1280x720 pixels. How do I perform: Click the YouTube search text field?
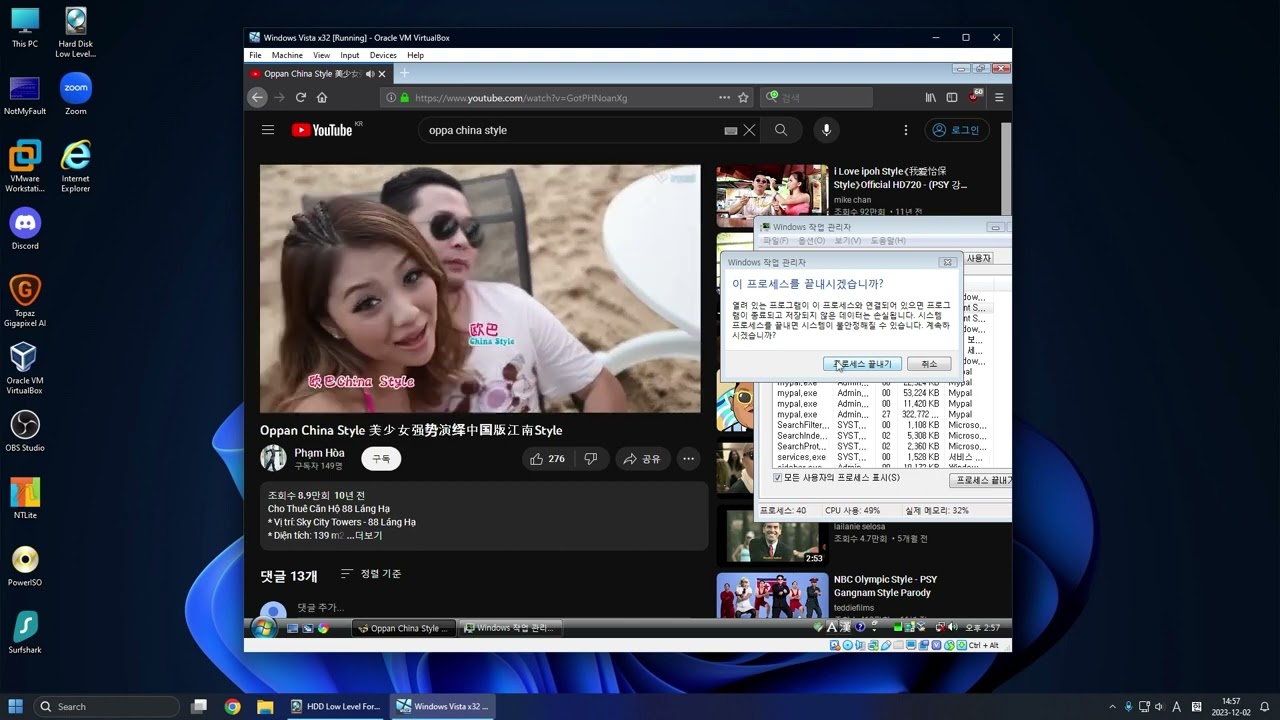(575, 130)
